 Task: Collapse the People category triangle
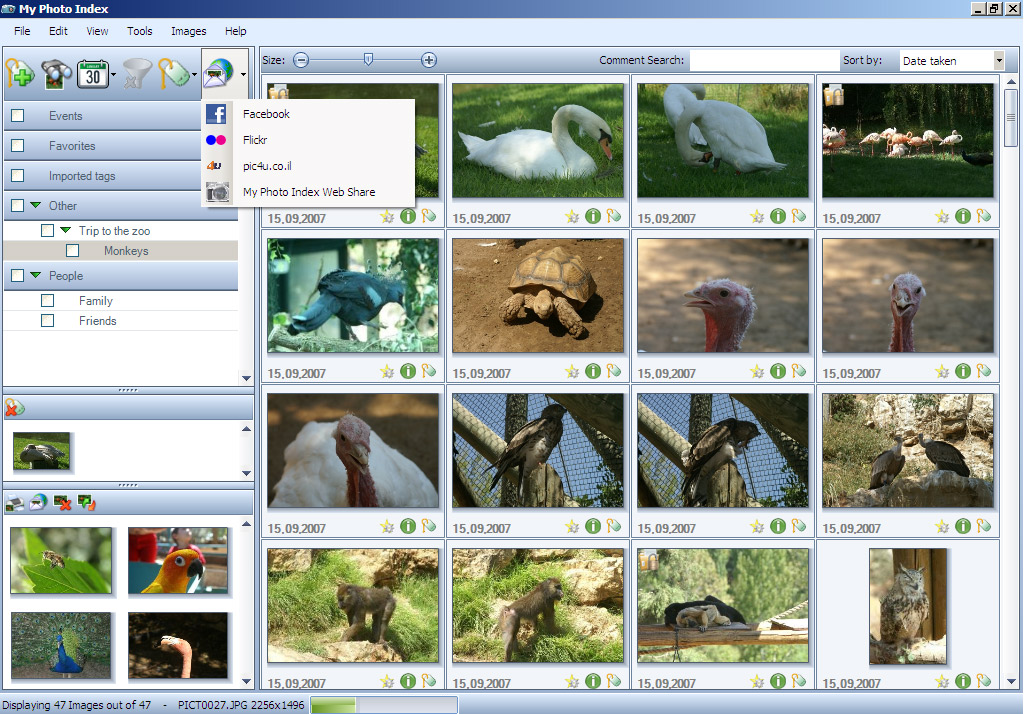35,275
